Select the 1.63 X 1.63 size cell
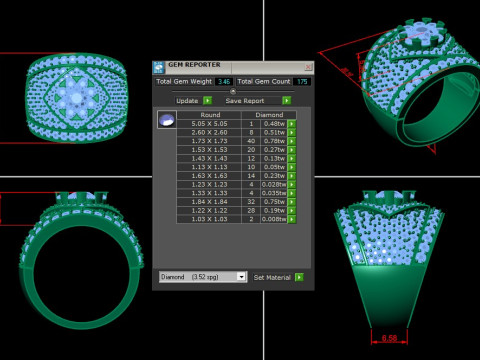Viewport: 480px width, 360px height. pos(209,176)
